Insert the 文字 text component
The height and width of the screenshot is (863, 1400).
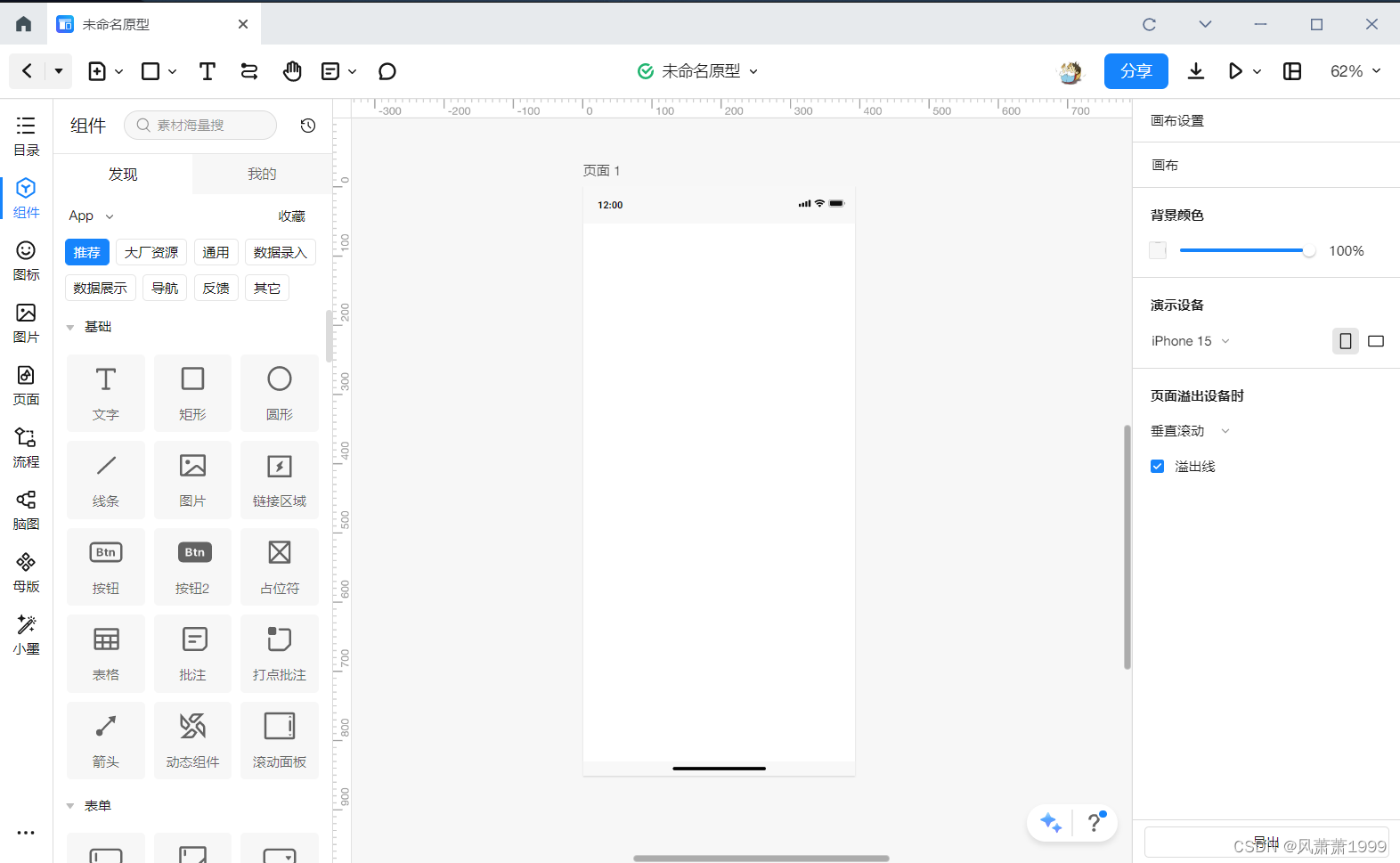click(106, 393)
